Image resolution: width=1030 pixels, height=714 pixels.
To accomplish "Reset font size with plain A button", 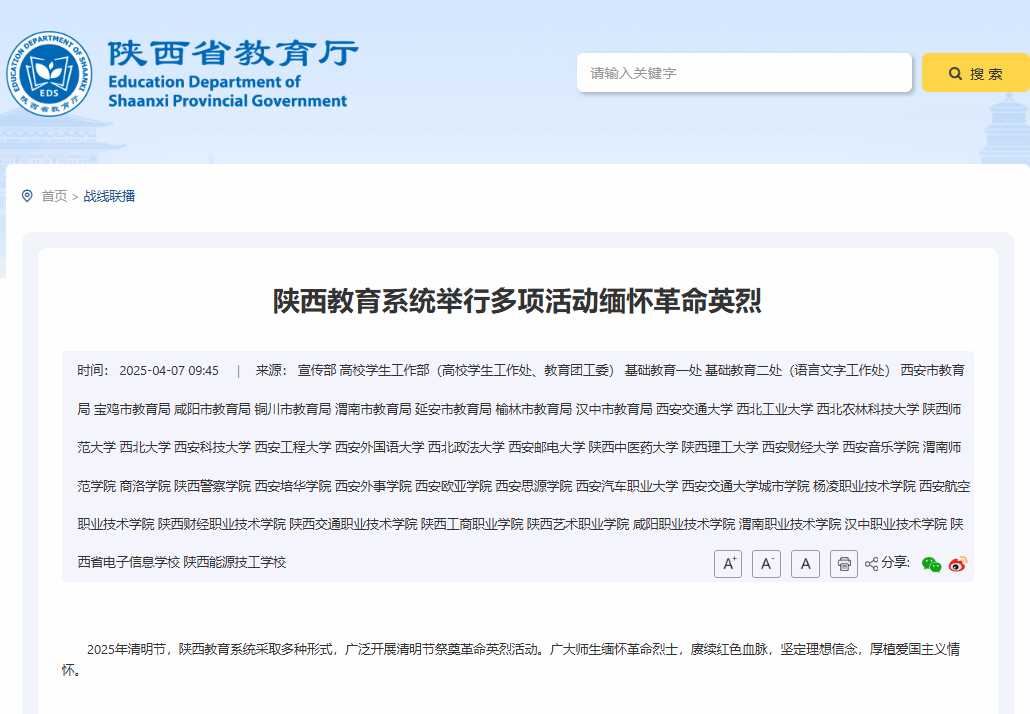I will [x=805, y=564].
